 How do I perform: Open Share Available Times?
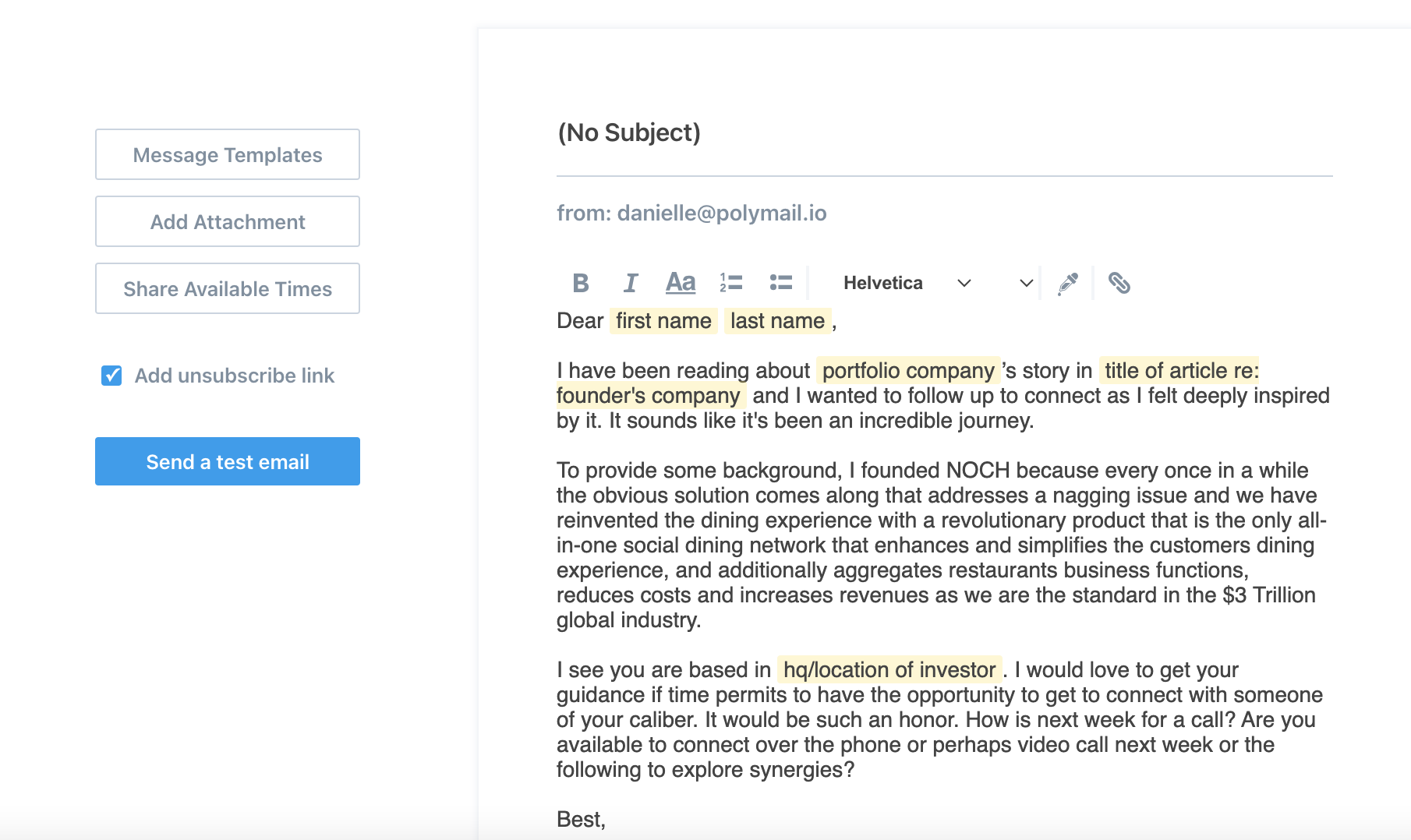pyautogui.click(x=228, y=289)
